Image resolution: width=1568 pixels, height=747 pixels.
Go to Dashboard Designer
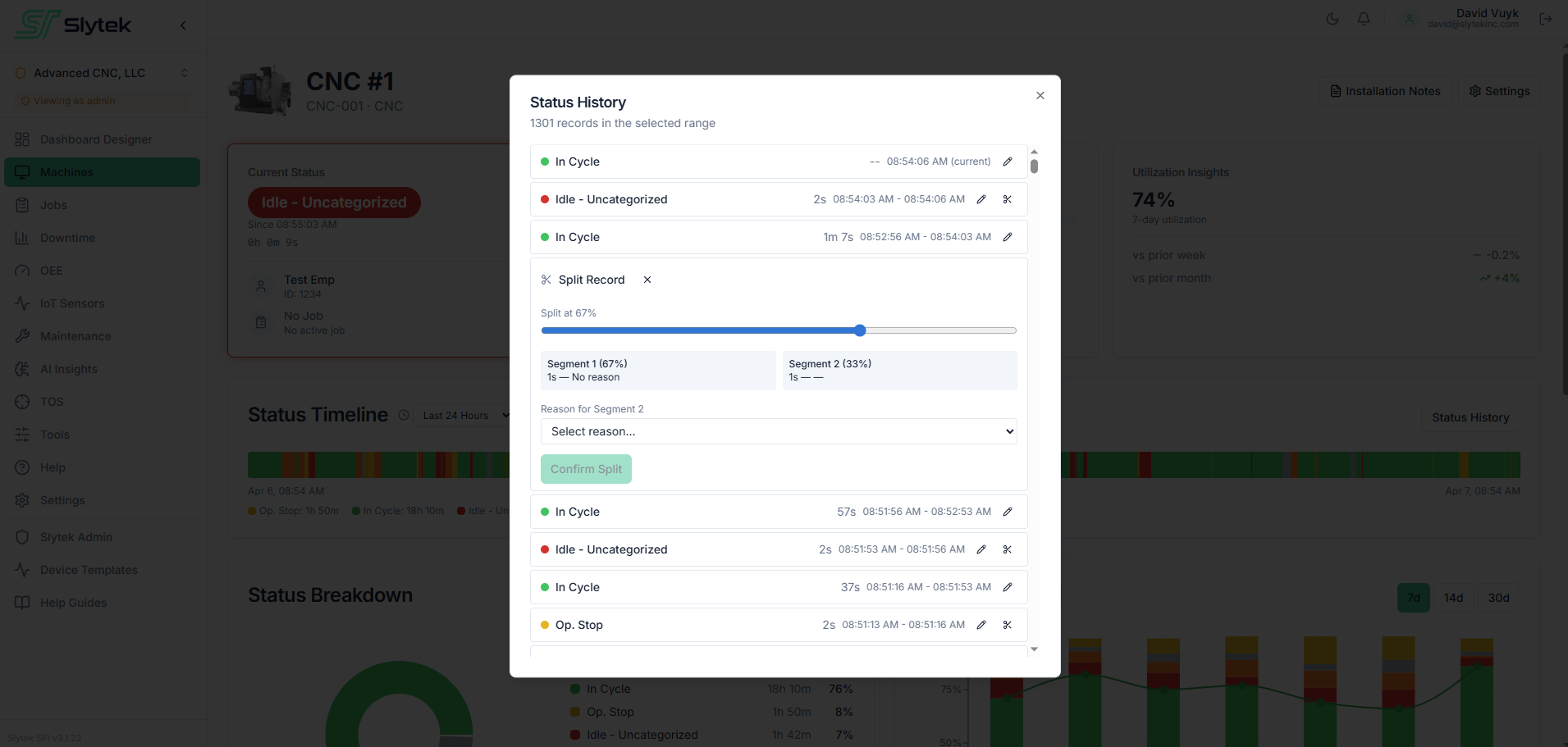coord(103,139)
